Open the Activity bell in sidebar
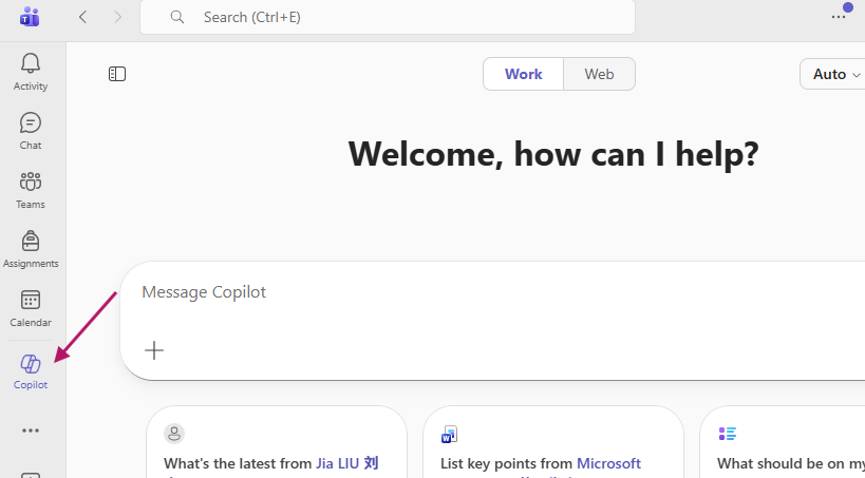Screen dimensions: 865x478 [x=30, y=72]
